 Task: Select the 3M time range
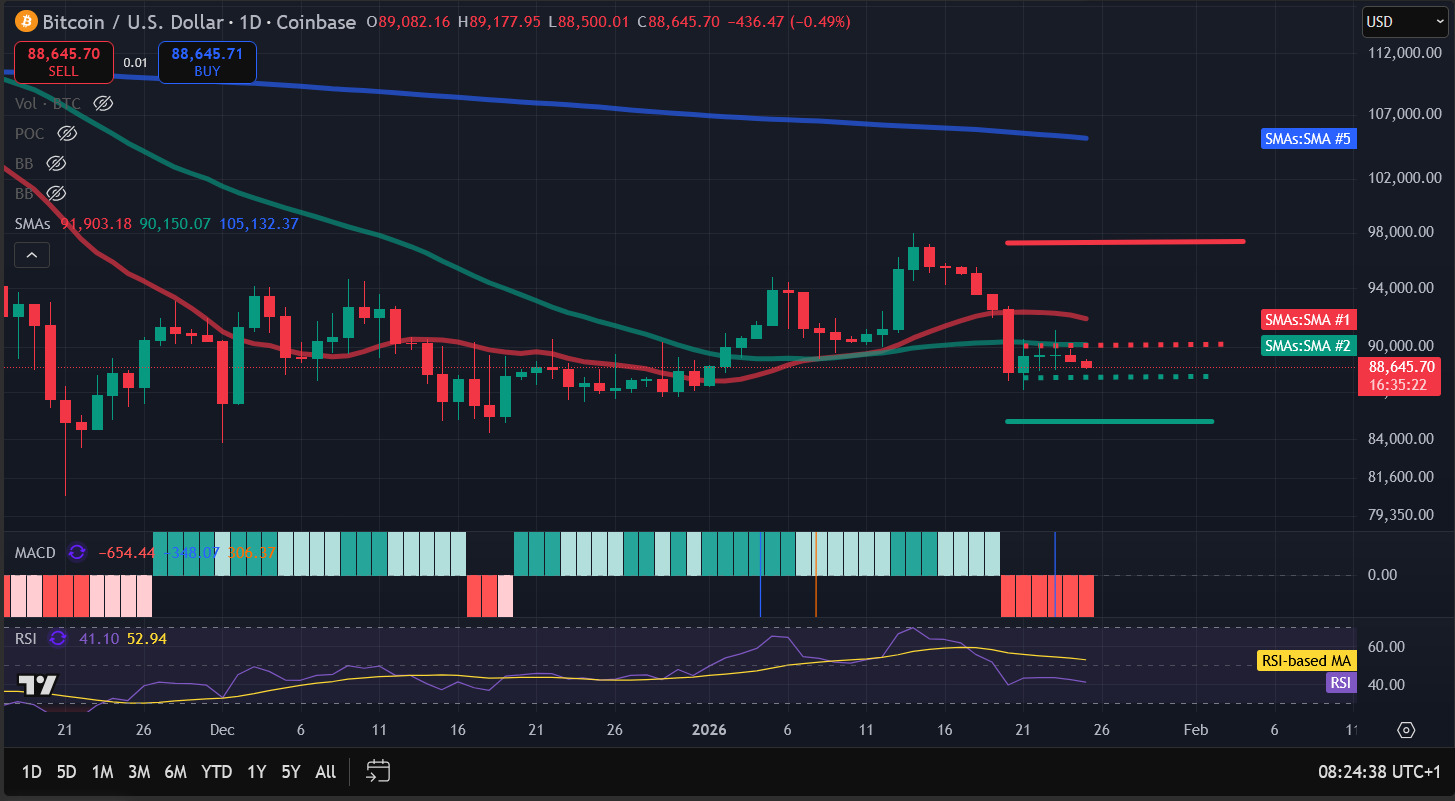pos(139,771)
